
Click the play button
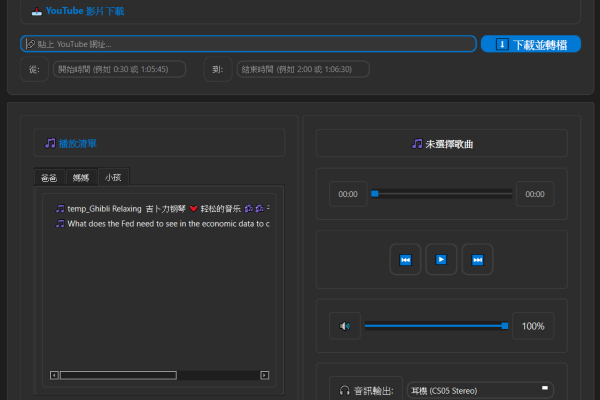point(441,260)
